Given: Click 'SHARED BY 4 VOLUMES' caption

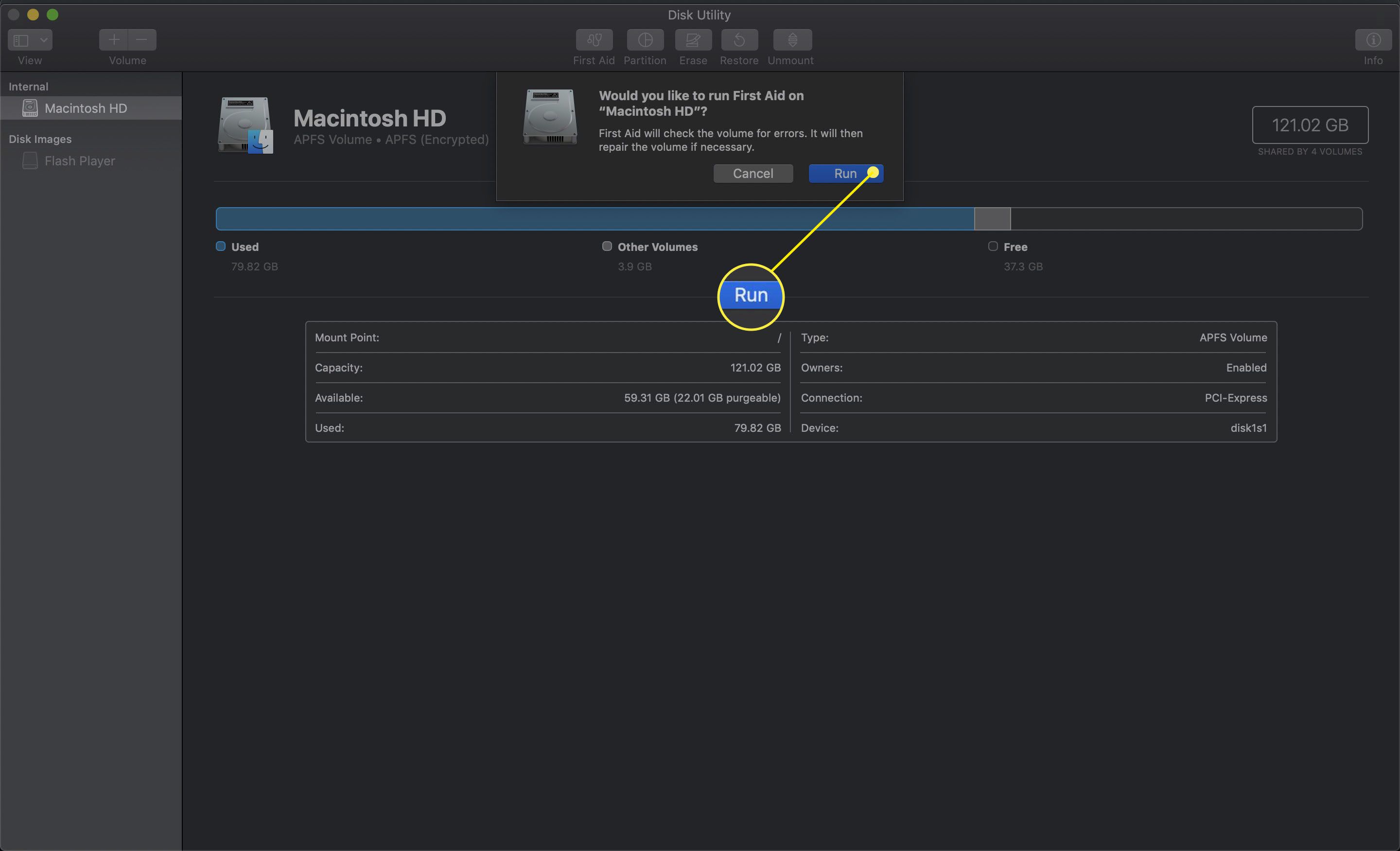Looking at the screenshot, I should [x=1310, y=152].
